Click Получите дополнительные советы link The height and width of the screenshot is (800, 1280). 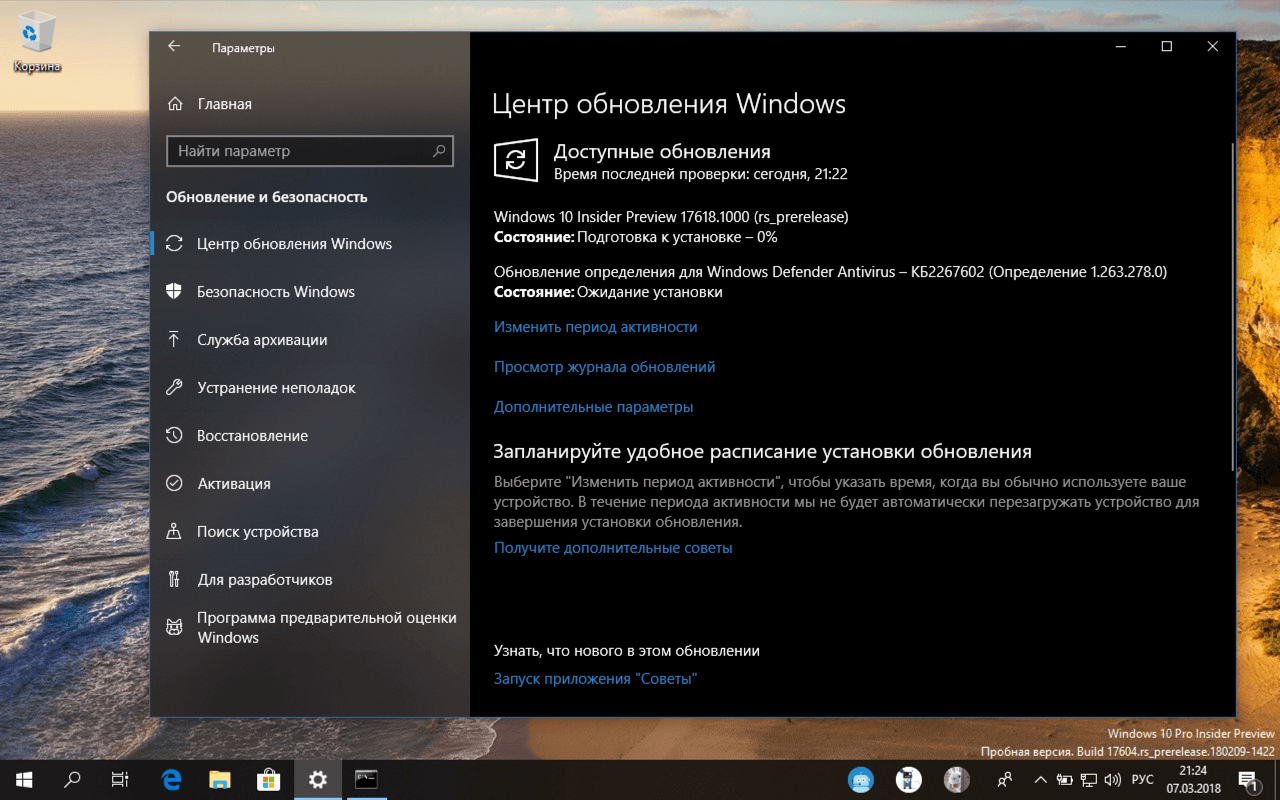(x=613, y=548)
